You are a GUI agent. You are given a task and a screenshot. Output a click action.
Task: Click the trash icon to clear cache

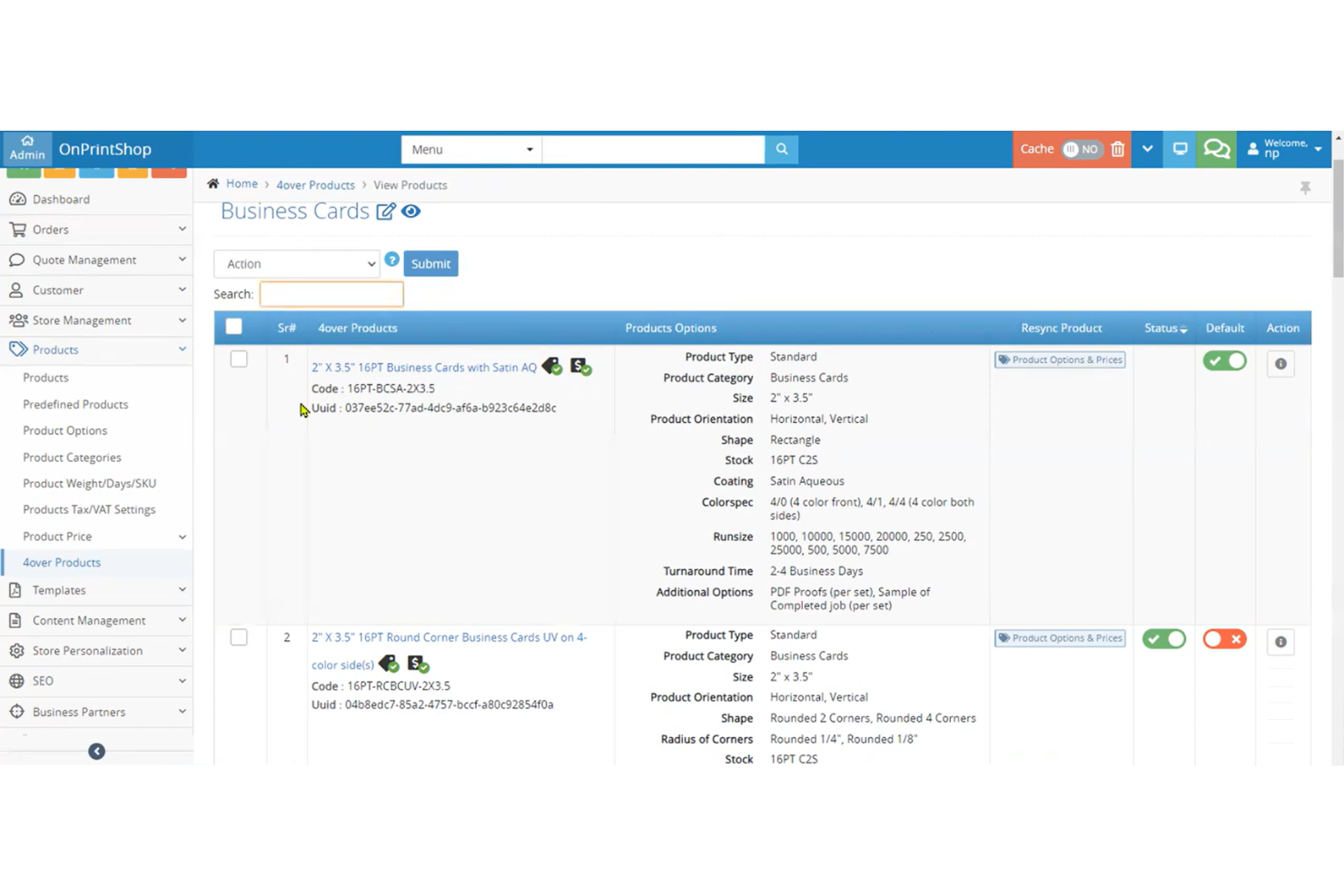tap(1118, 149)
